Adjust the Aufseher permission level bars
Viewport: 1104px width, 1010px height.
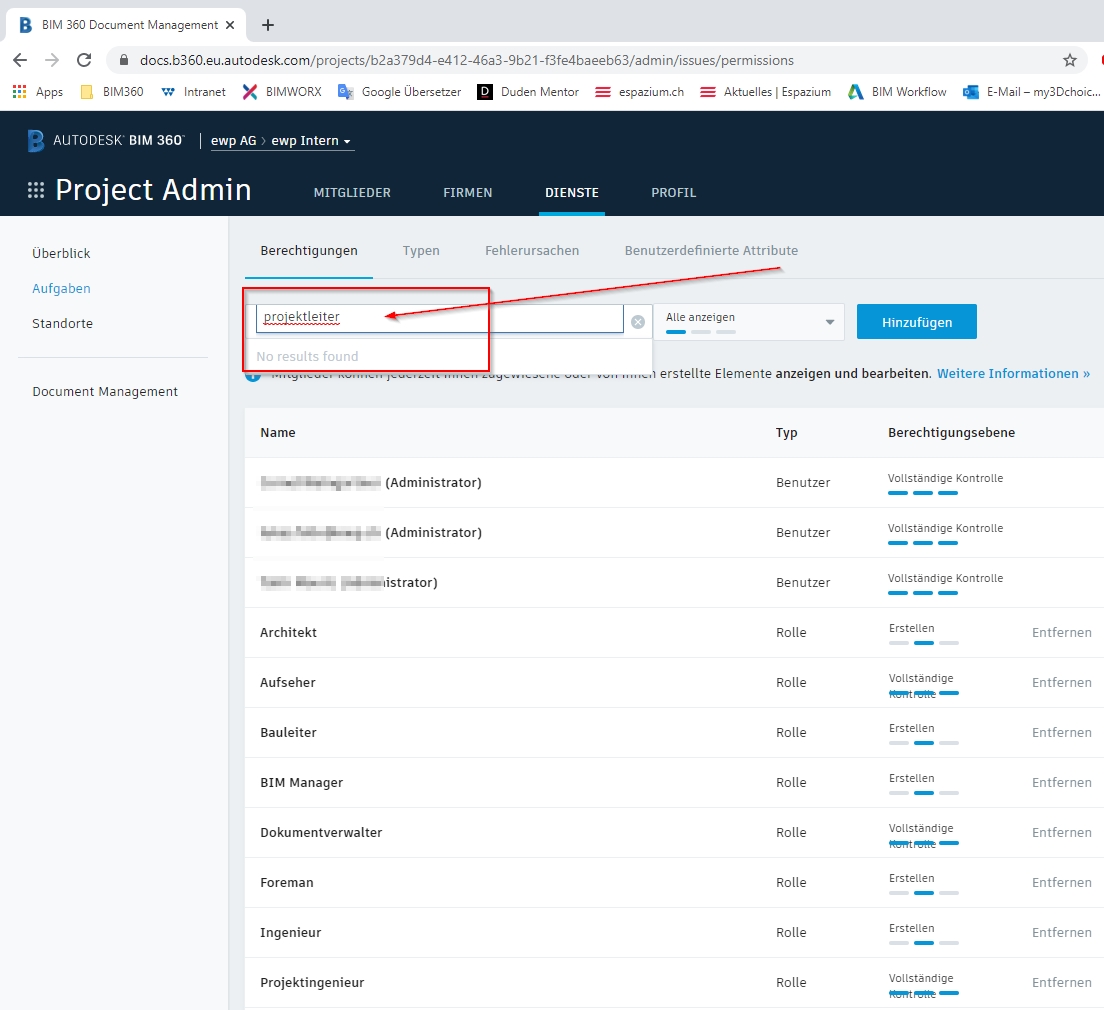click(x=924, y=693)
